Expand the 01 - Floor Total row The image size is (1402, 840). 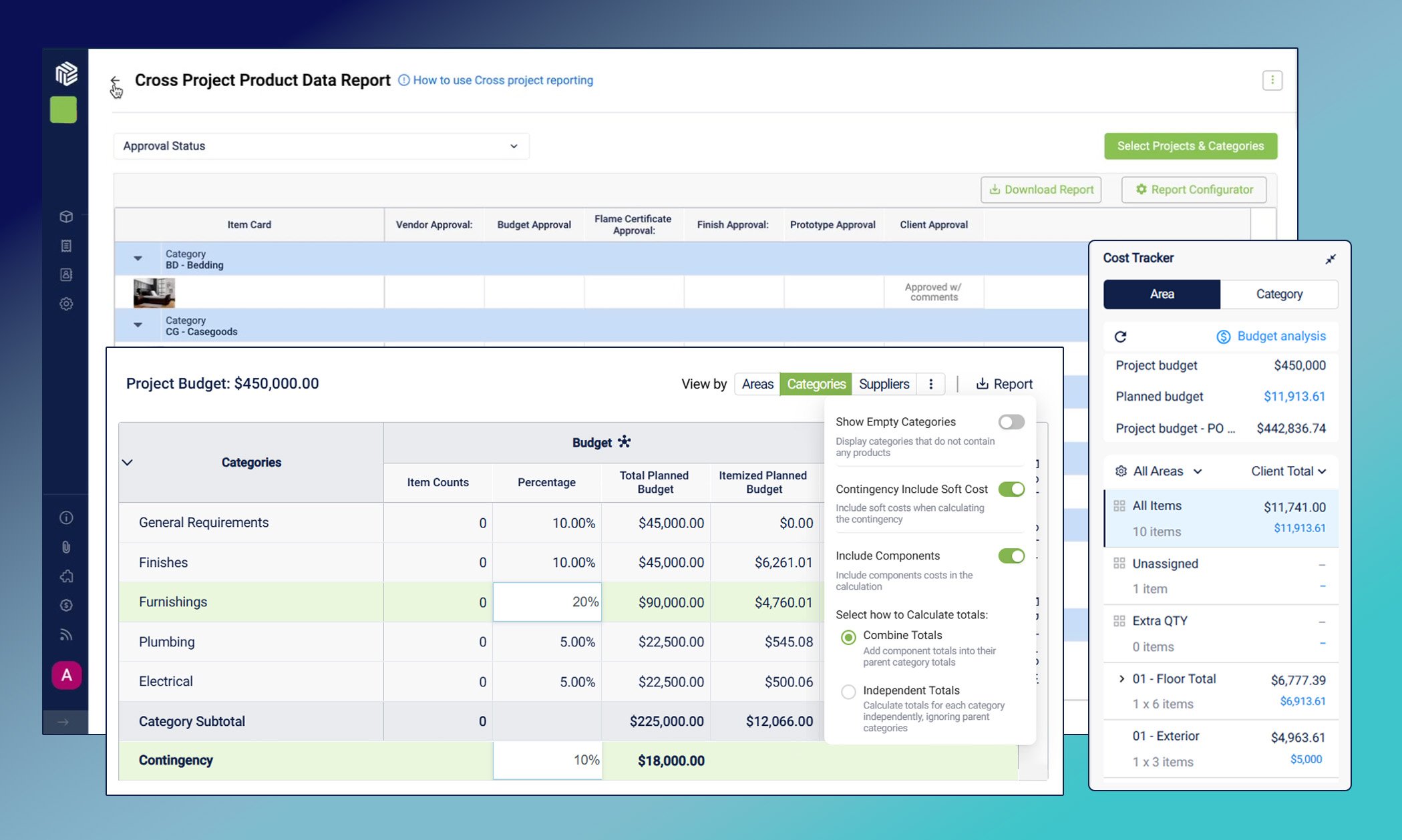pos(1121,678)
